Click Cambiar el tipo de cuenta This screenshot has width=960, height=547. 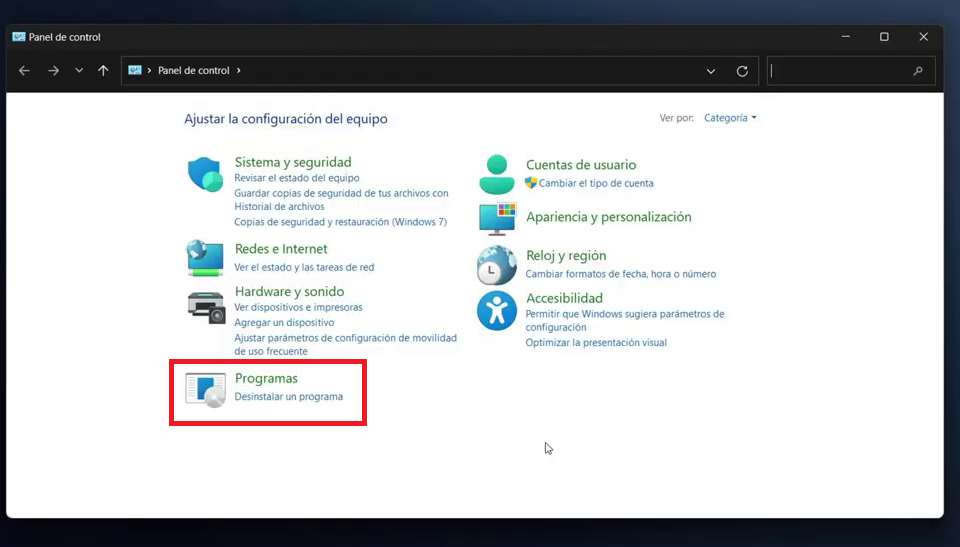click(596, 183)
